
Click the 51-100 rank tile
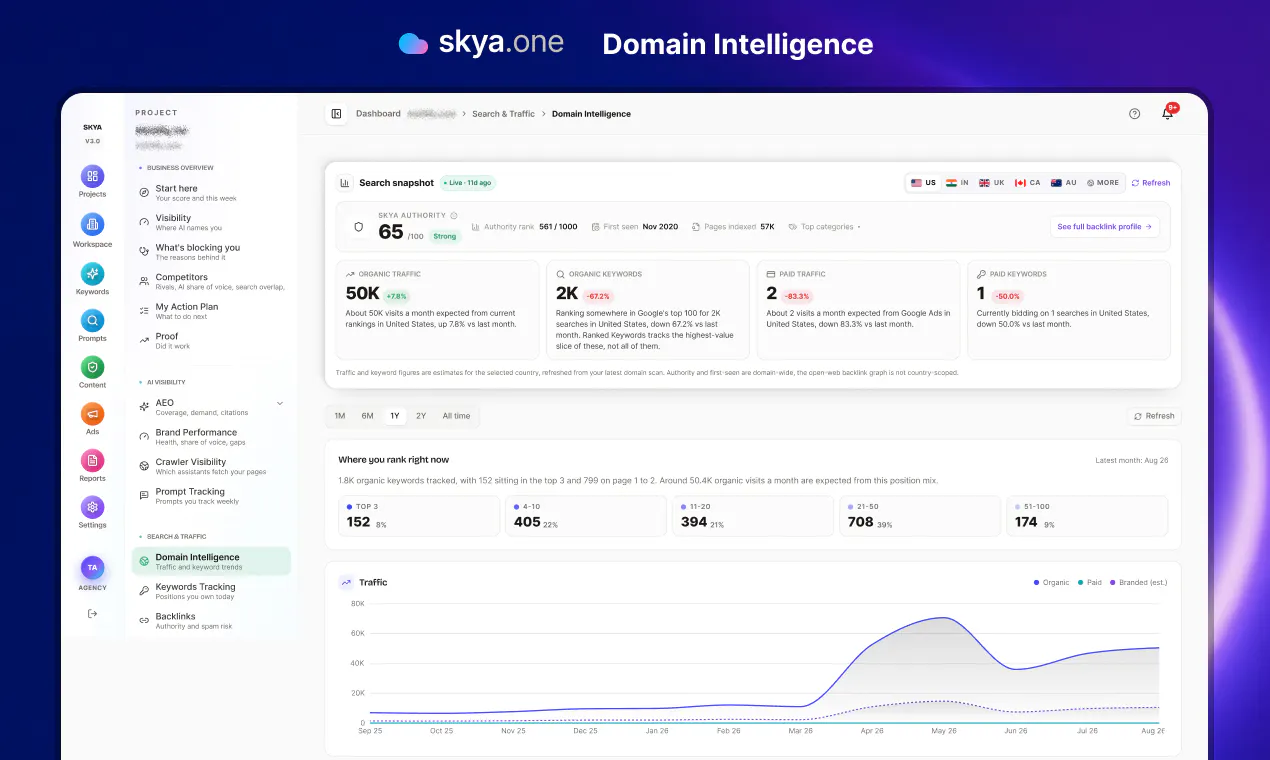coord(1087,516)
